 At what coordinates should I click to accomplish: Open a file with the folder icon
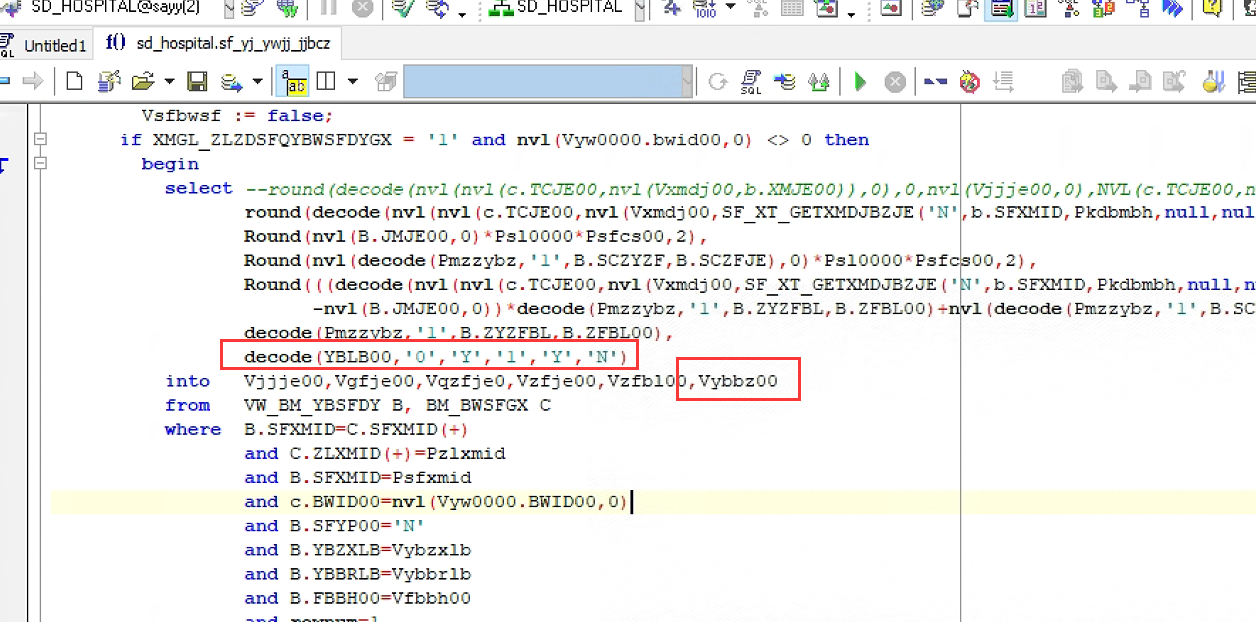click(x=142, y=81)
